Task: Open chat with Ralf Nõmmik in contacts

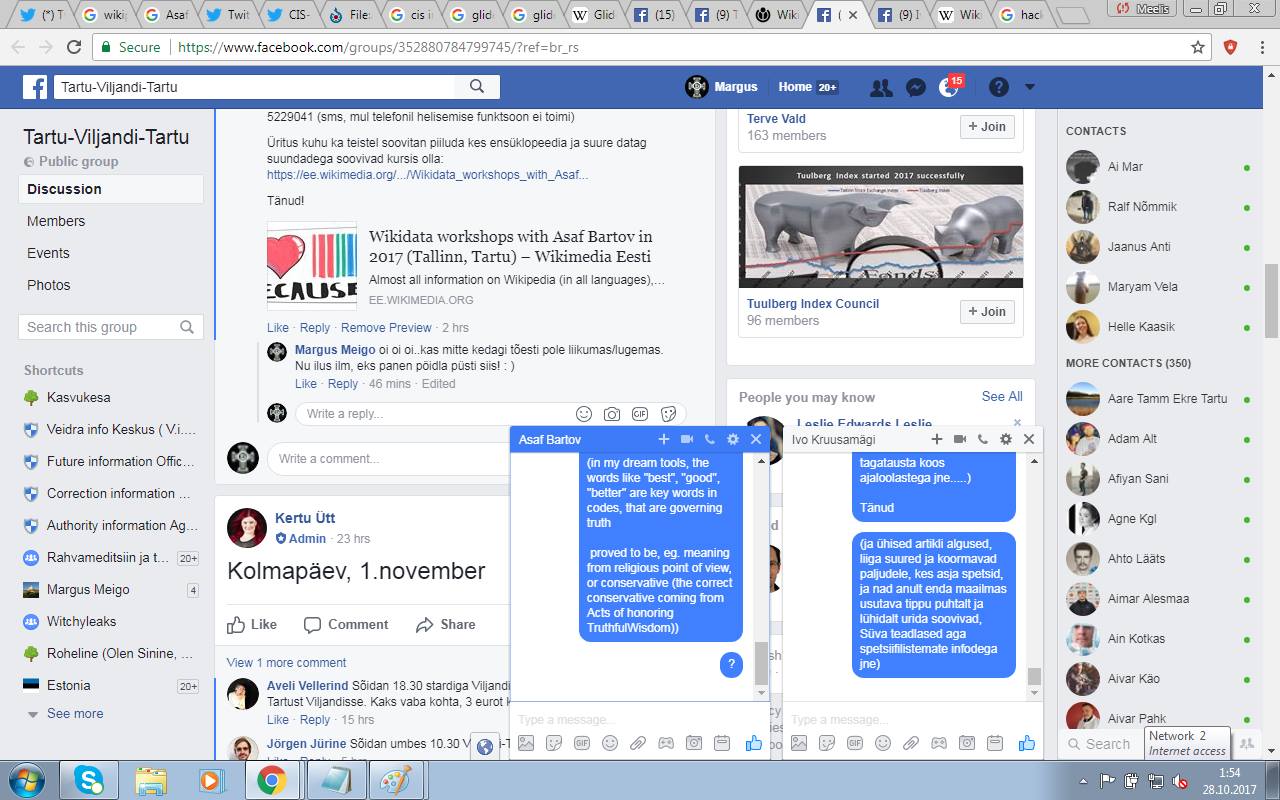Action: pos(1158,207)
